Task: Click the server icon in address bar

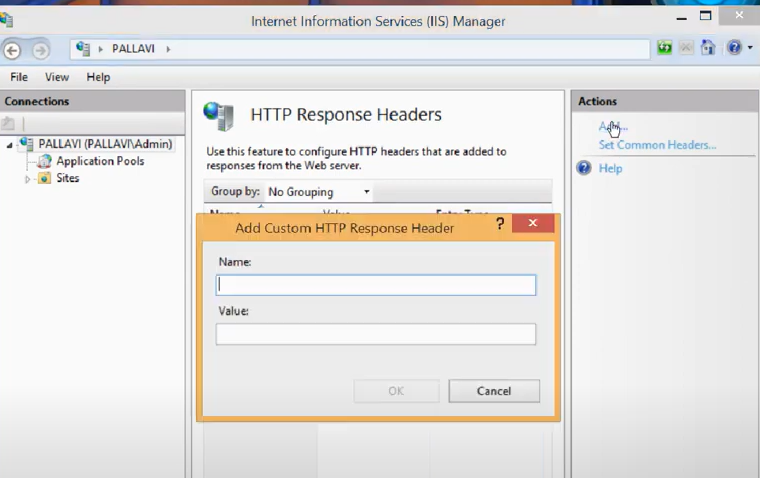Action: click(83, 49)
